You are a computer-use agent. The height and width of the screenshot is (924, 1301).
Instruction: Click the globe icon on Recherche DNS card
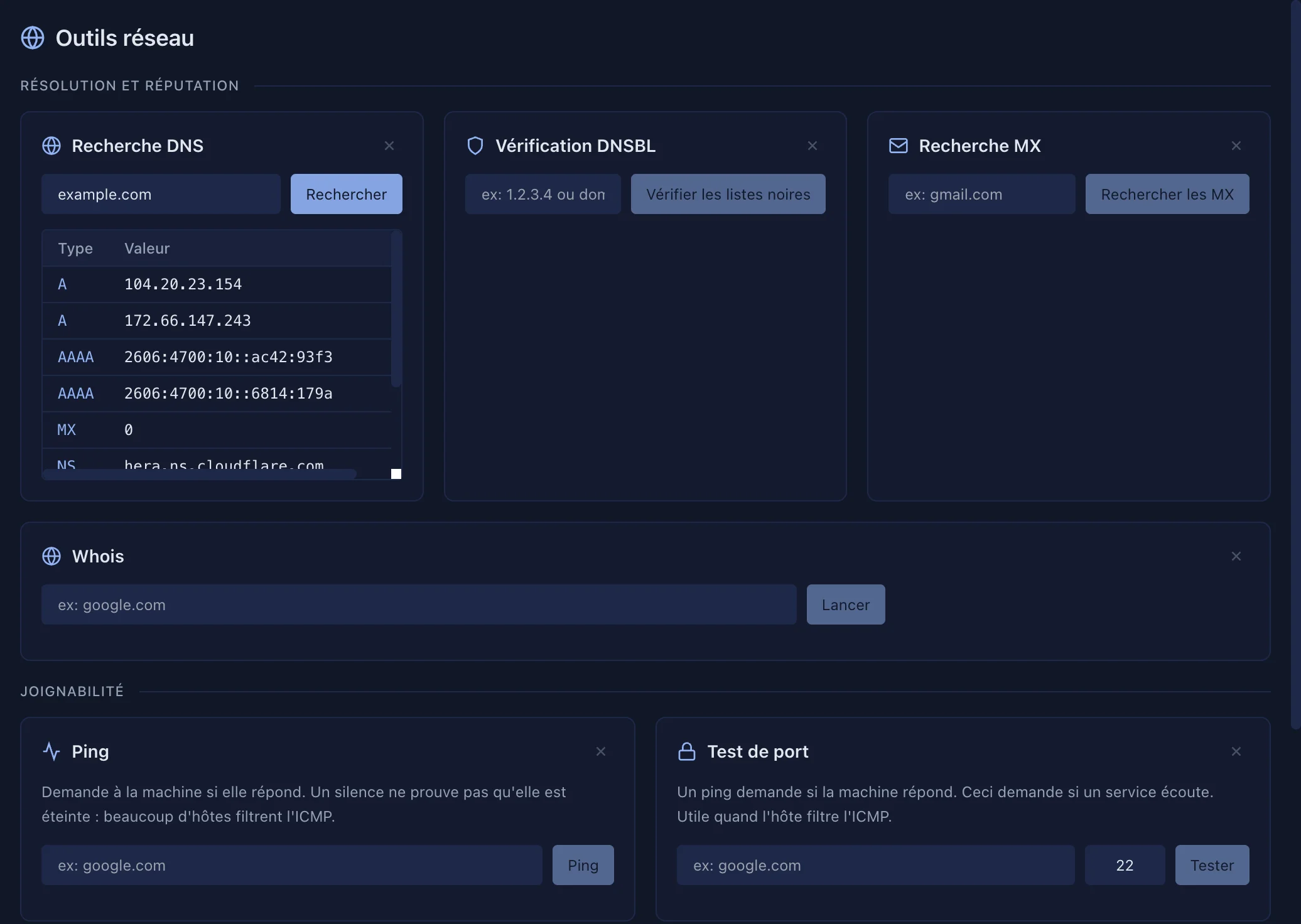(51, 146)
